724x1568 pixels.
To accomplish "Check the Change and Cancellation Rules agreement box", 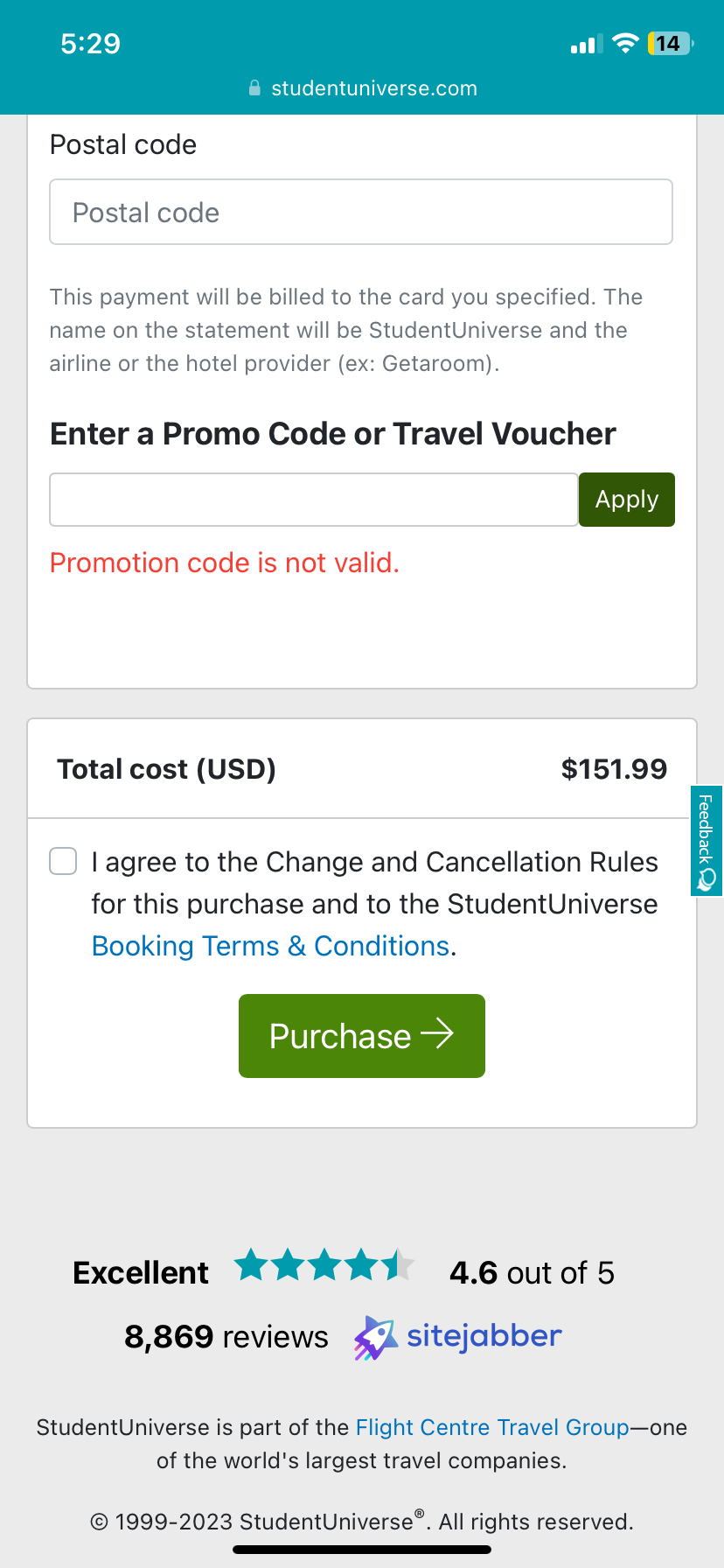I will [63, 861].
